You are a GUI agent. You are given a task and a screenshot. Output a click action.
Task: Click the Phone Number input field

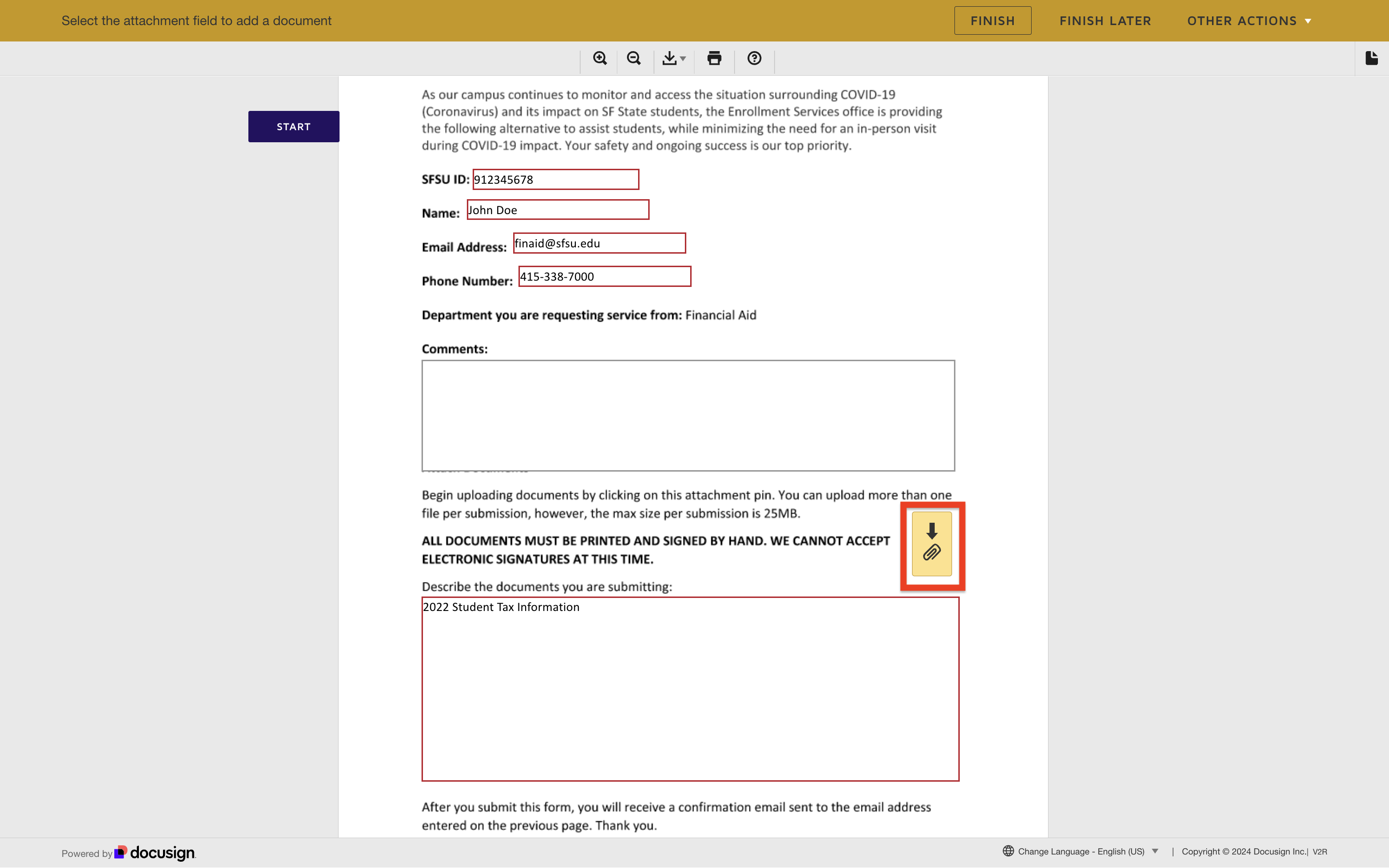[604, 276]
